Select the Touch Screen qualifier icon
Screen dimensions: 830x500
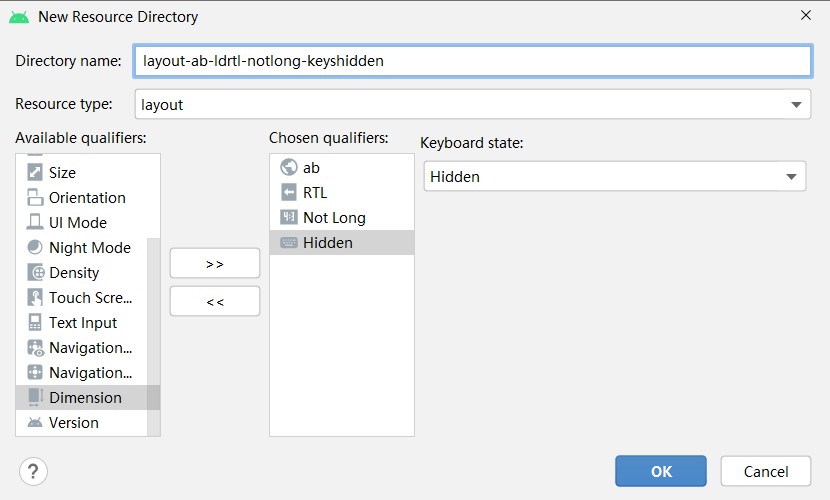35,297
